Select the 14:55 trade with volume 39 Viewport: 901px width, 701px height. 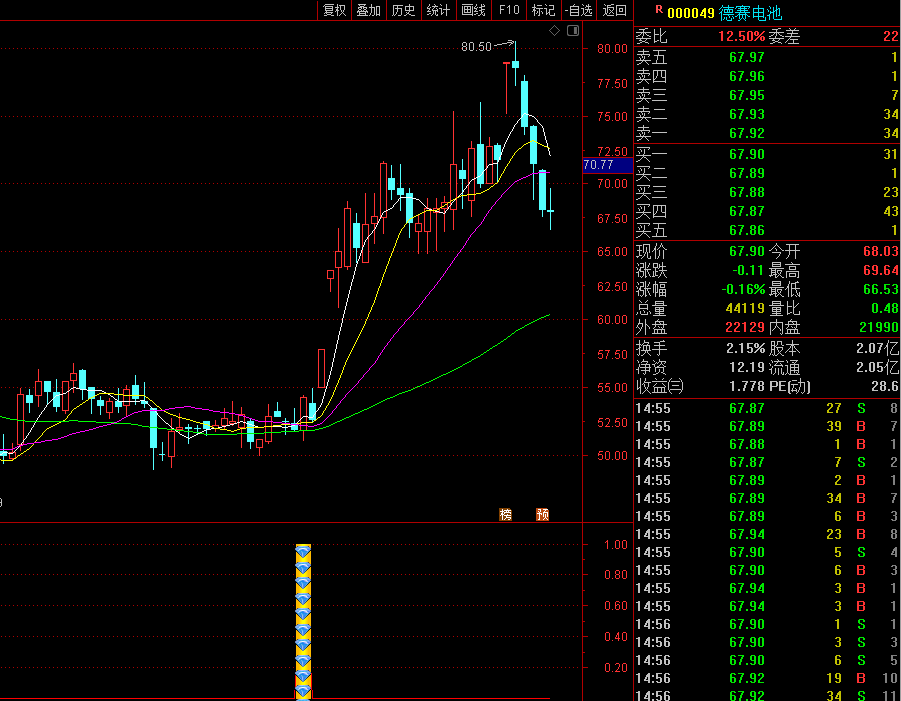pyautogui.click(x=767, y=426)
